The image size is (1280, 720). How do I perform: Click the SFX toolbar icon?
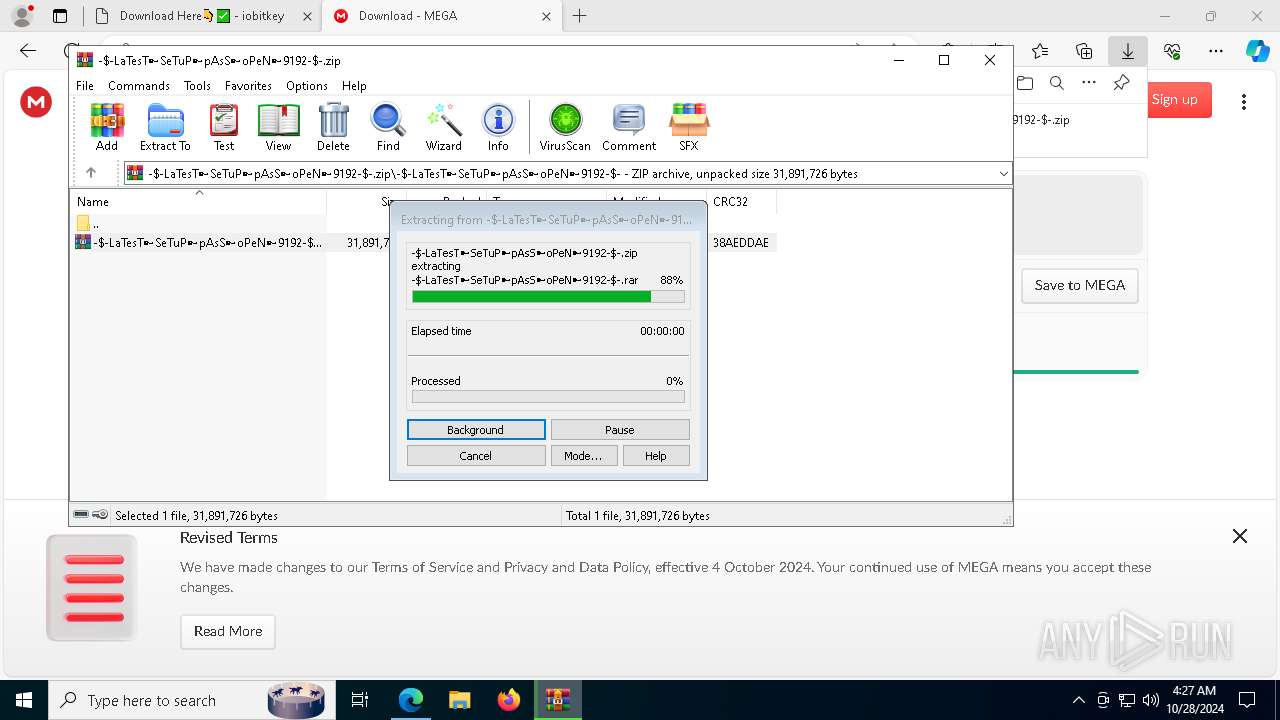[689, 127]
